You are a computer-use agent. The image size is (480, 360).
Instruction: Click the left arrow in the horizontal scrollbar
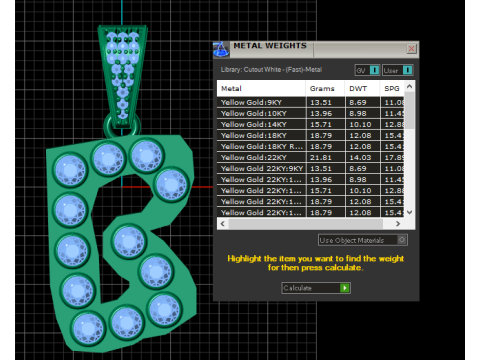pos(223,224)
